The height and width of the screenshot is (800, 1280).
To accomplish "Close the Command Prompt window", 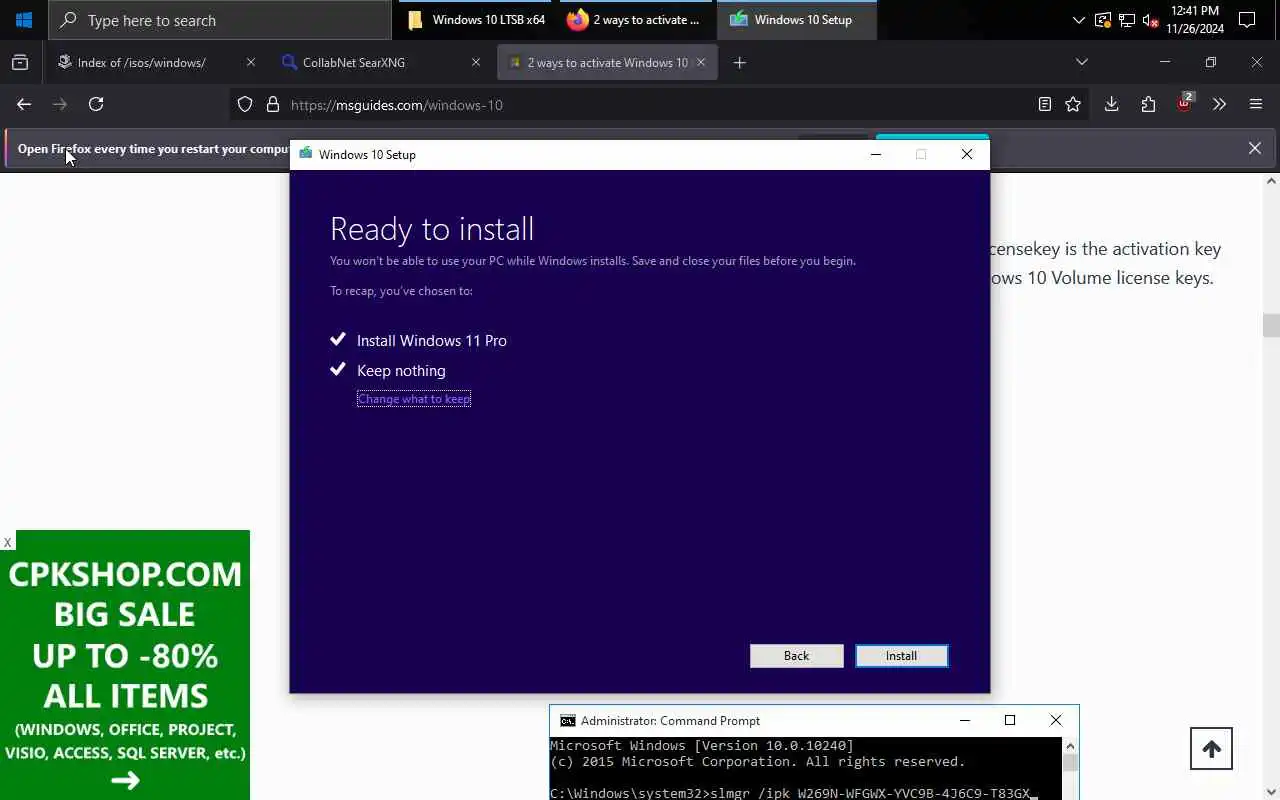I will click(x=1055, y=720).
